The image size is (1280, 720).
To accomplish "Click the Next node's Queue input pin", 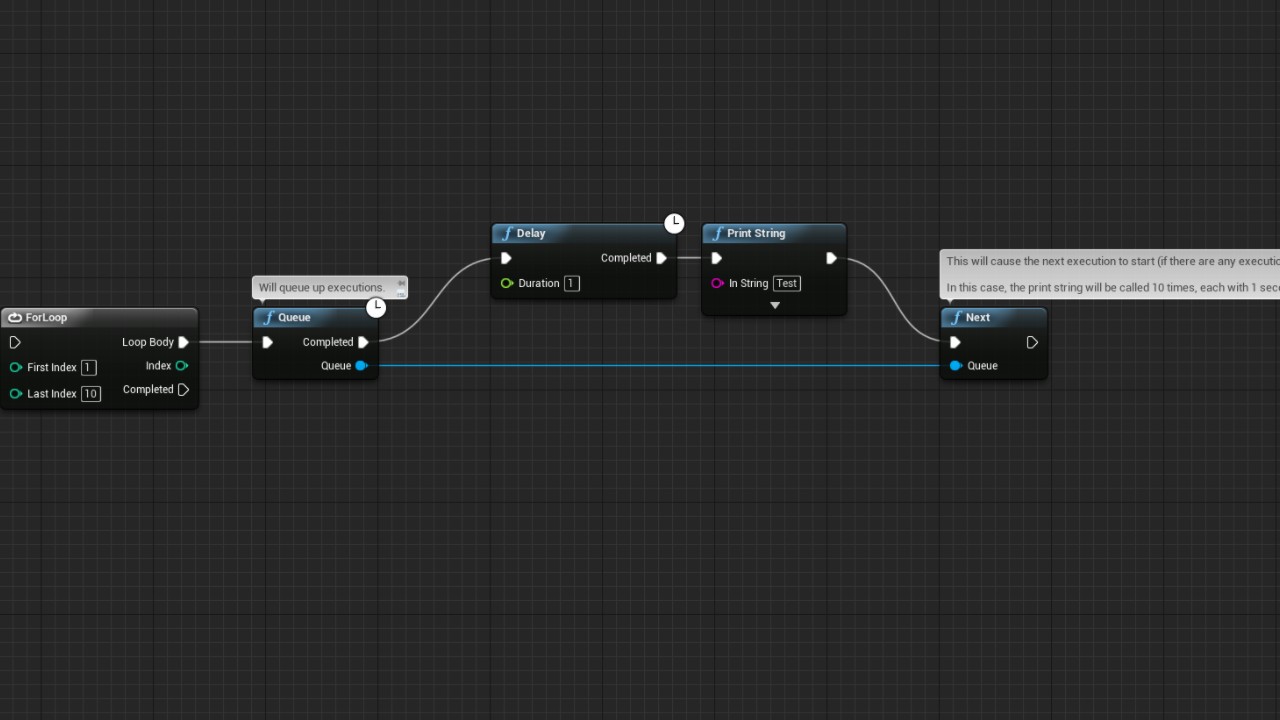I will click(x=955, y=366).
